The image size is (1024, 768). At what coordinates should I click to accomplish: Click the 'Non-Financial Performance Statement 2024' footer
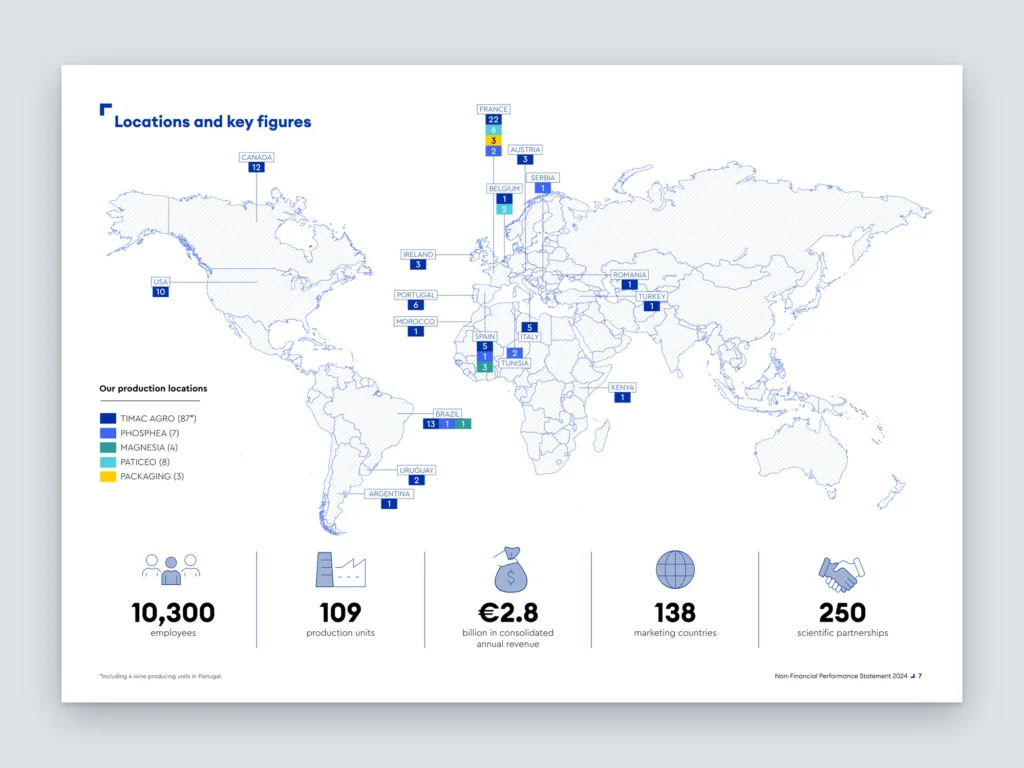tap(840, 677)
